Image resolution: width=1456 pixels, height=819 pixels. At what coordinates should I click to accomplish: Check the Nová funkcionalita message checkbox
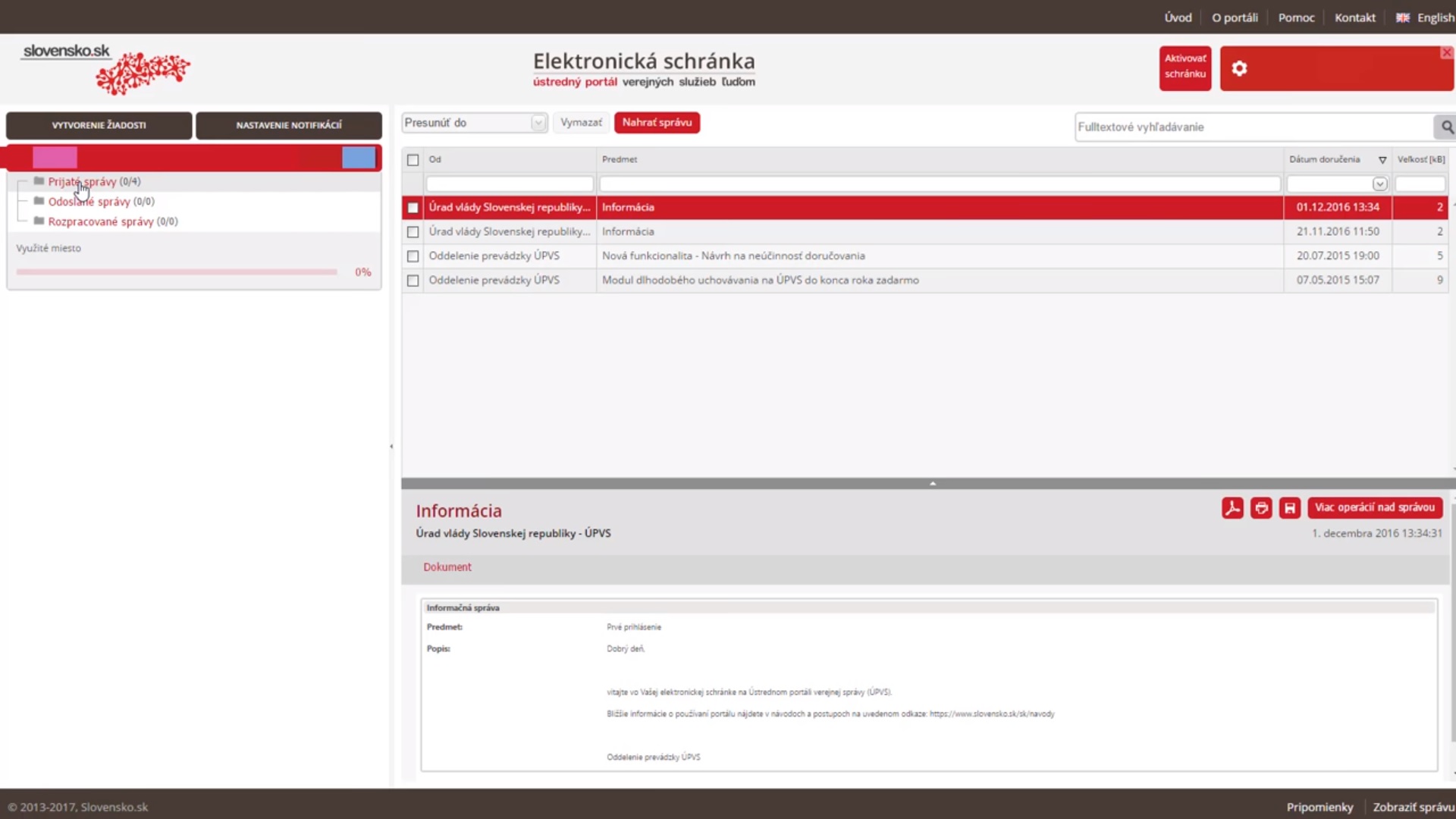(x=413, y=256)
